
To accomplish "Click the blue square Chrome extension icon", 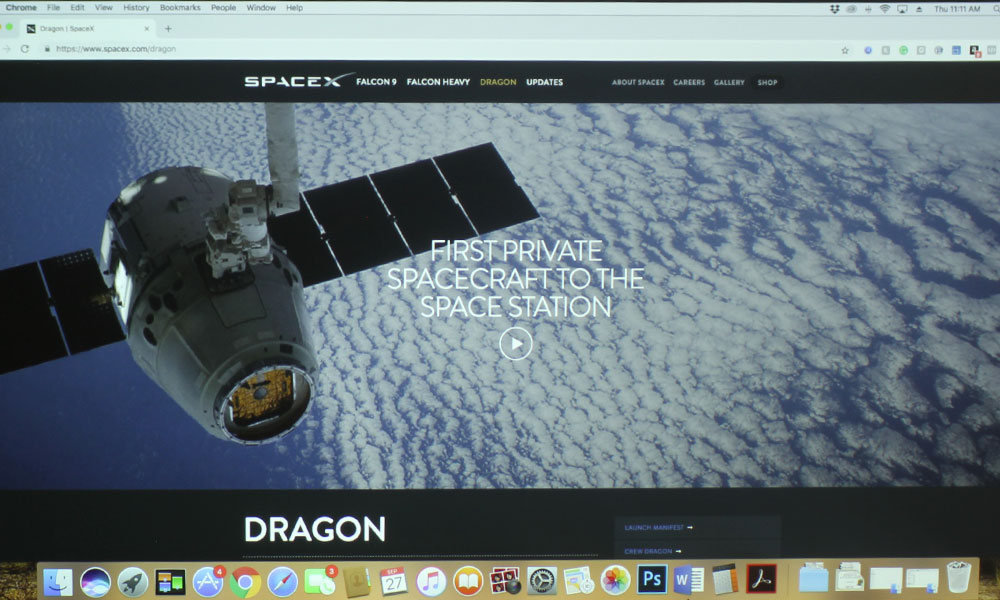I will coord(956,50).
